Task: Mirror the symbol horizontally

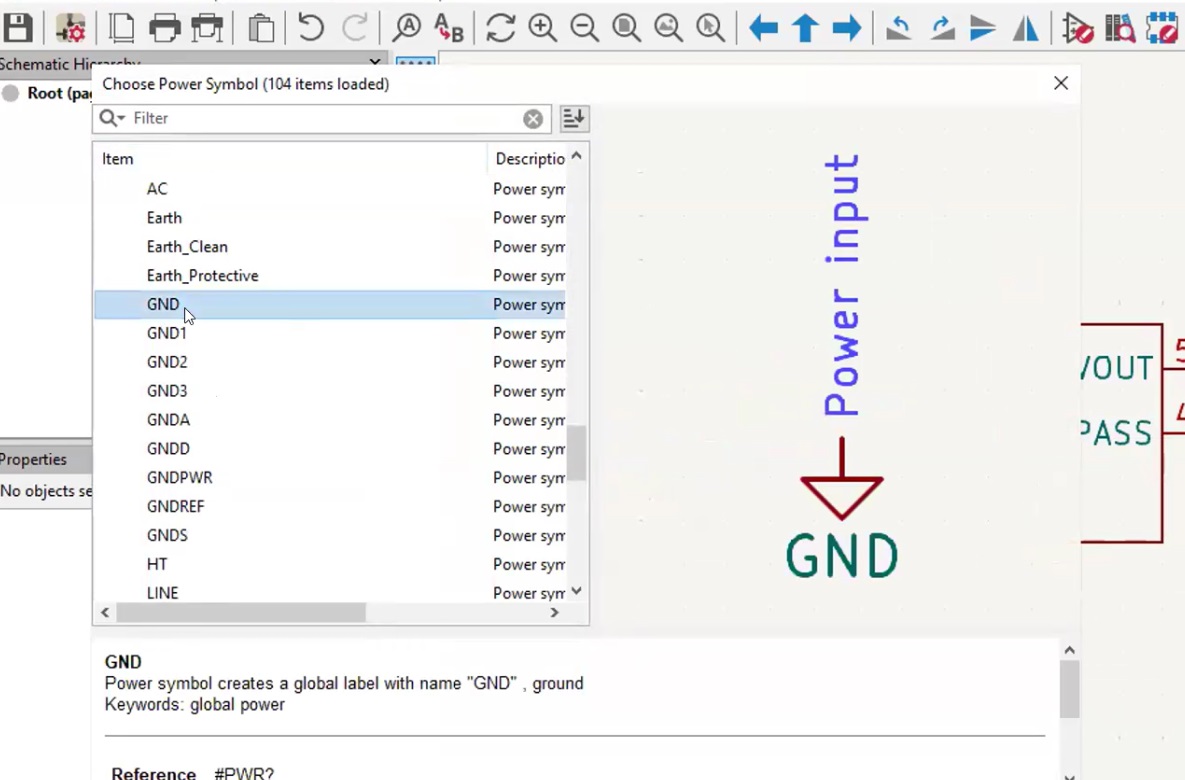Action: click(x=1026, y=27)
